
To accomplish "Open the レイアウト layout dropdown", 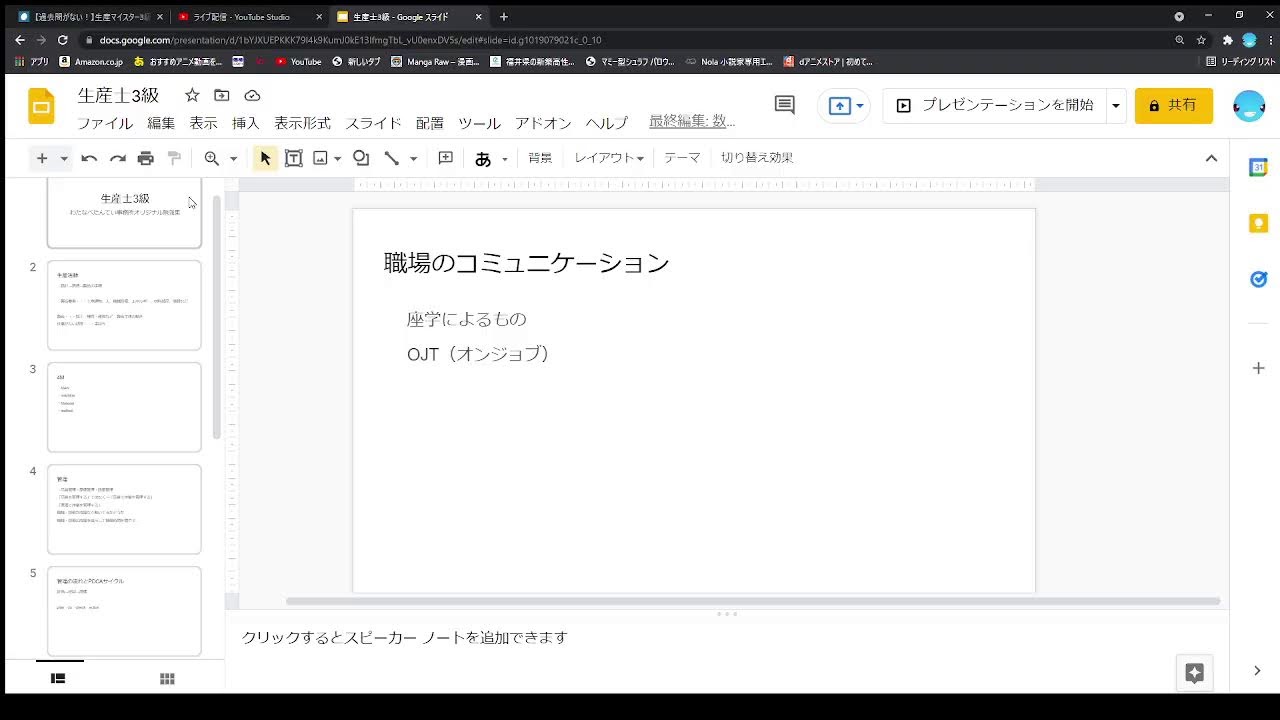I will (x=609, y=158).
